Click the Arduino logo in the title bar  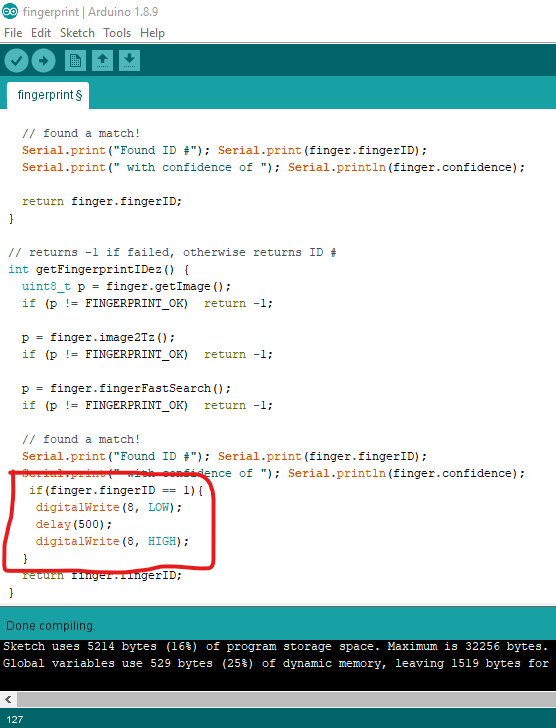click(x=10, y=11)
